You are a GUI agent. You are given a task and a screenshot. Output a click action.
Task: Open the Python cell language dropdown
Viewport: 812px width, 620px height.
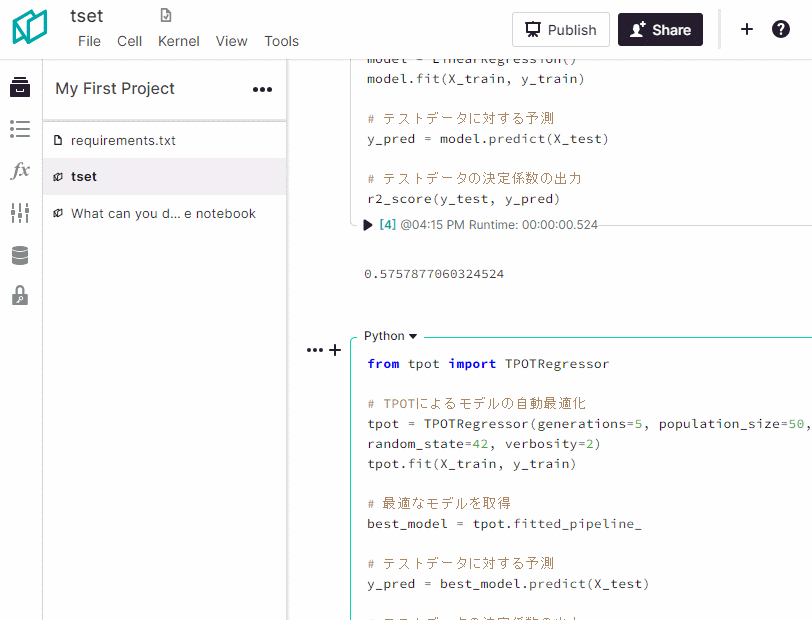point(390,336)
